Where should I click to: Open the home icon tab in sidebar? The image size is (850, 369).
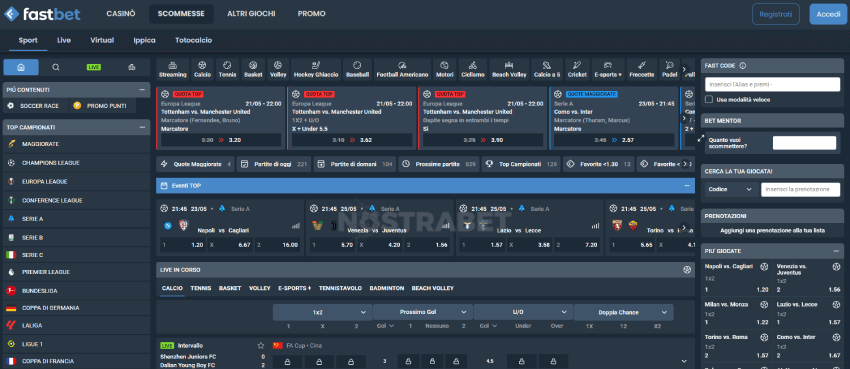[x=21, y=67]
